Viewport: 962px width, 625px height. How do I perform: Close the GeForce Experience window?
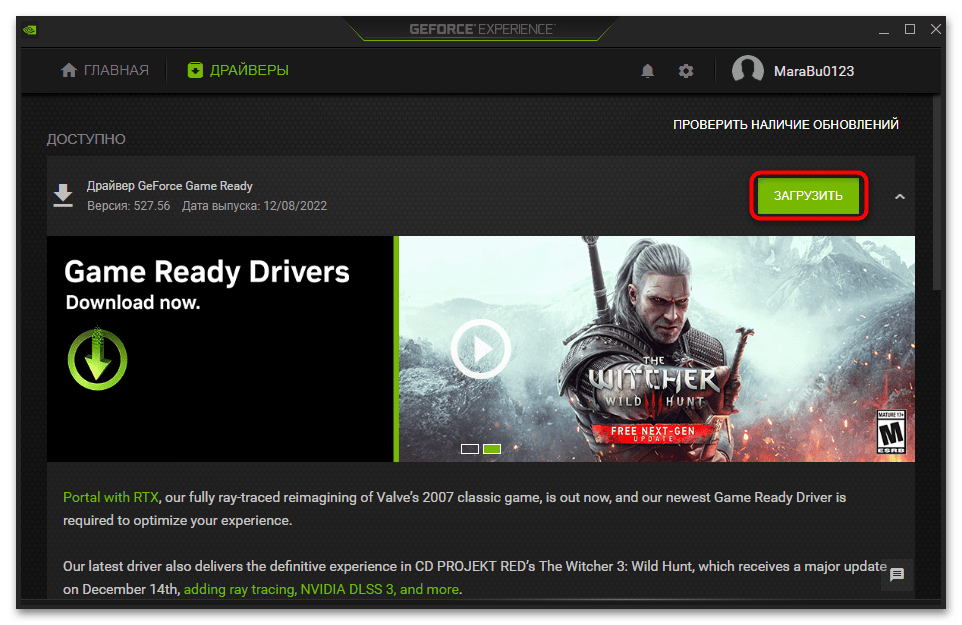pyautogui.click(x=936, y=29)
